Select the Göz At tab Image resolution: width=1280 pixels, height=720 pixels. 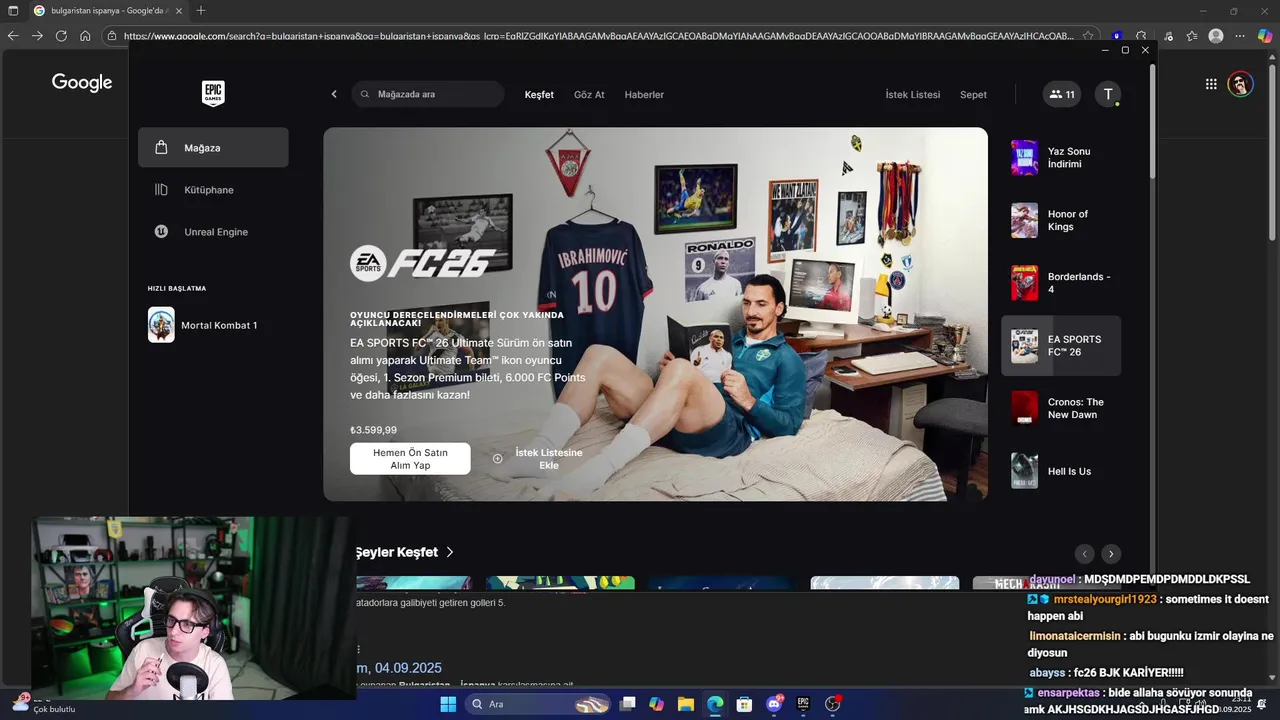tap(589, 94)
